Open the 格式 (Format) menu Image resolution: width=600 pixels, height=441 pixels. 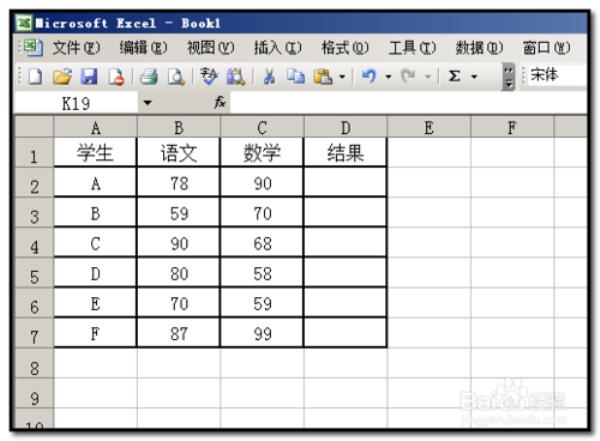coord(340,47)
